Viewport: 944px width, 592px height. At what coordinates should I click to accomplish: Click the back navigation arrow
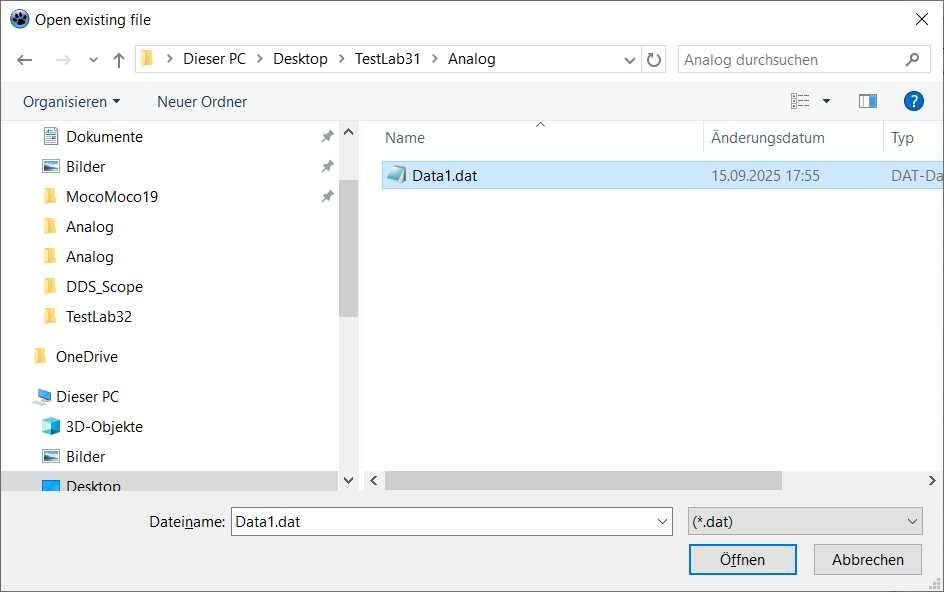tap(25, 60)
